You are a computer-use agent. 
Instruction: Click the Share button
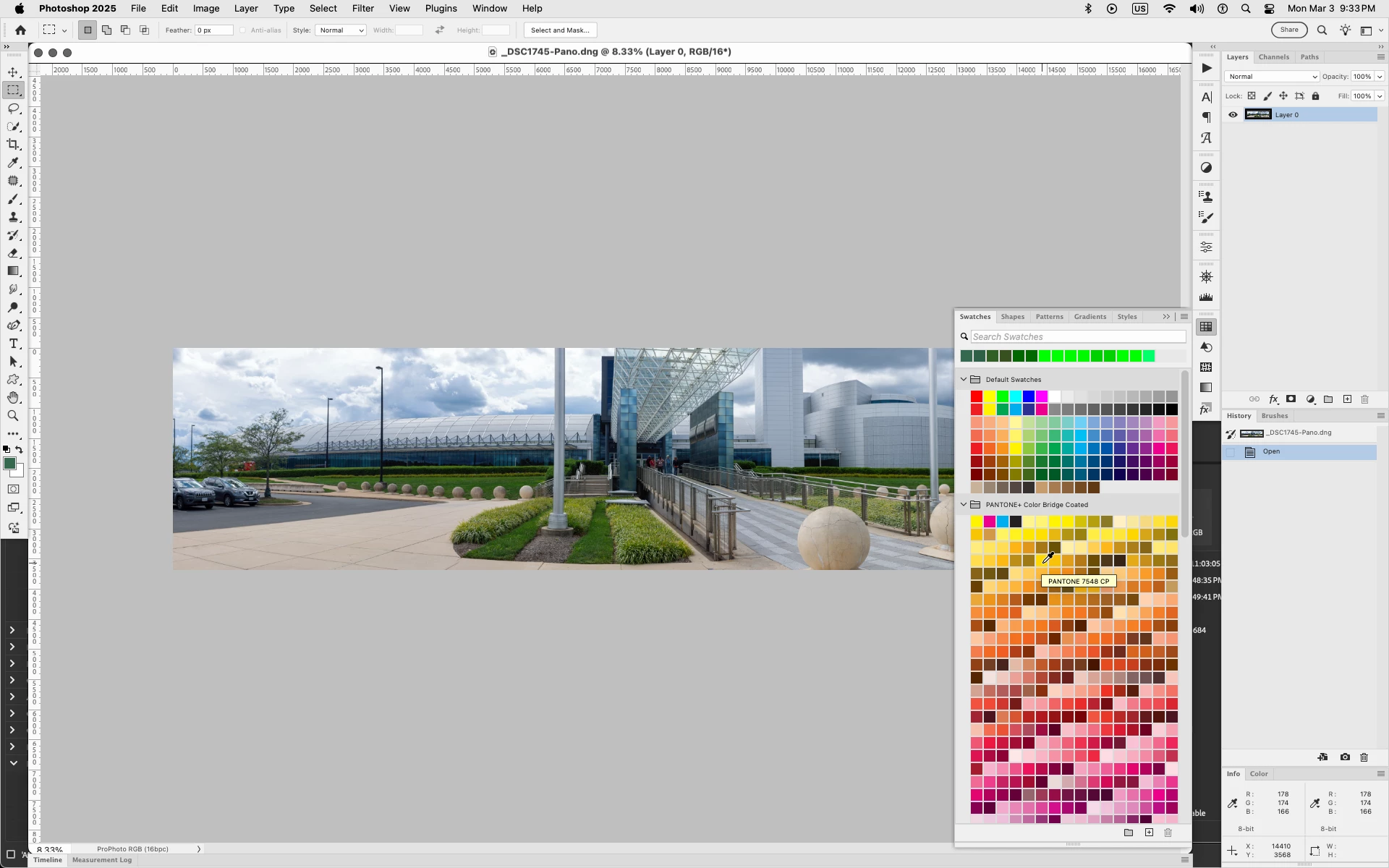tap(1288, 30)
